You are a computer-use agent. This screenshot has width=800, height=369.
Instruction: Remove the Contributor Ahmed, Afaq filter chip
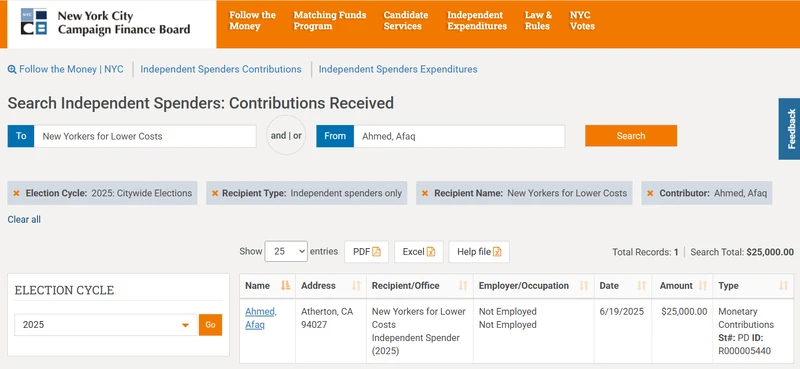tap(650, 193)
